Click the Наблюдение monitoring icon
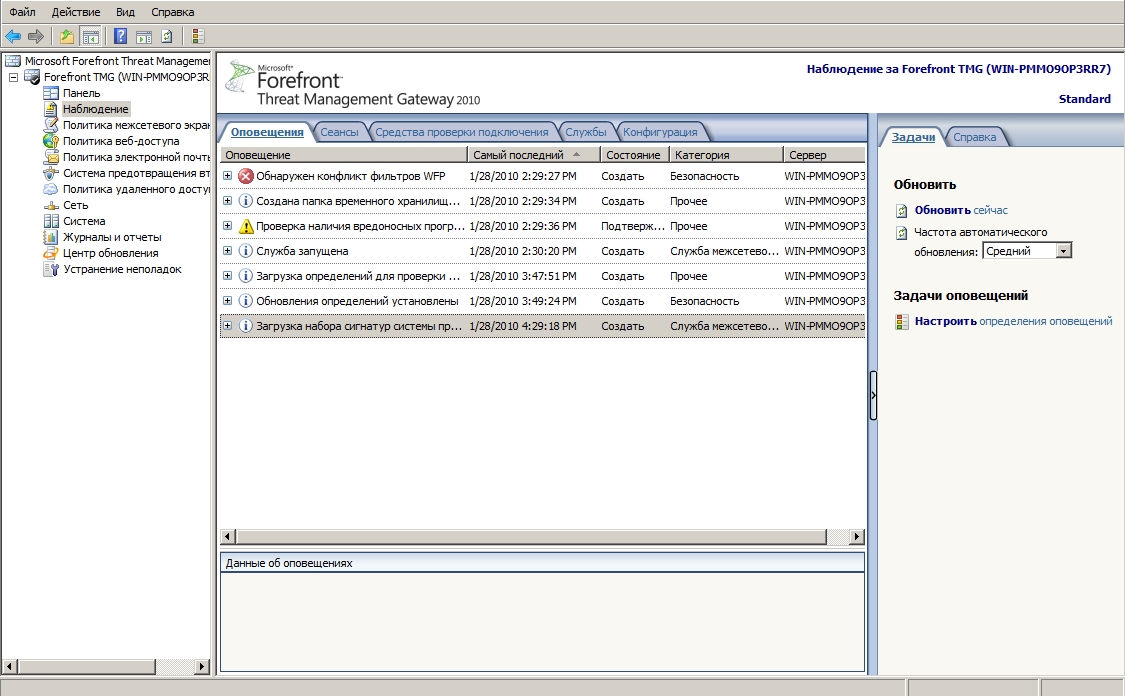 pyautogui.click(x=51, y=109)
